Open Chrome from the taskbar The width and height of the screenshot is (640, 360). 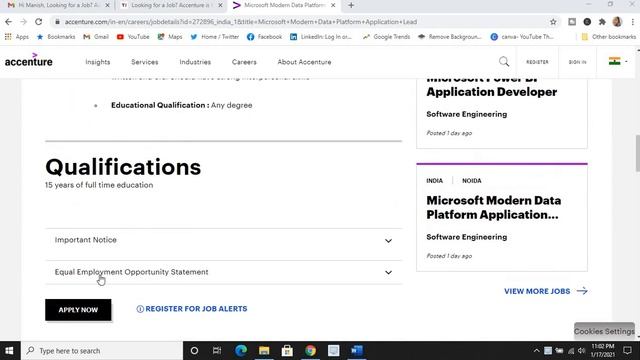click(x=310, y=351)
